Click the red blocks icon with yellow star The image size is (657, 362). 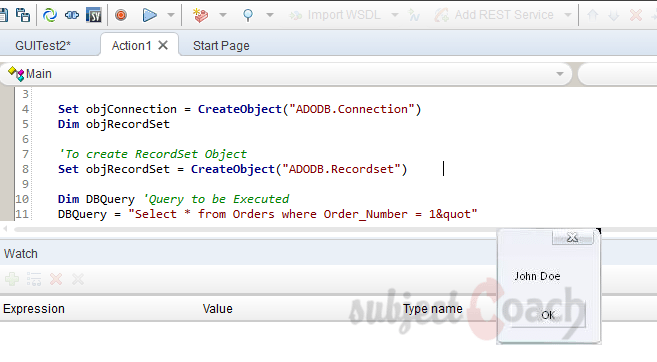pos(200,16)
